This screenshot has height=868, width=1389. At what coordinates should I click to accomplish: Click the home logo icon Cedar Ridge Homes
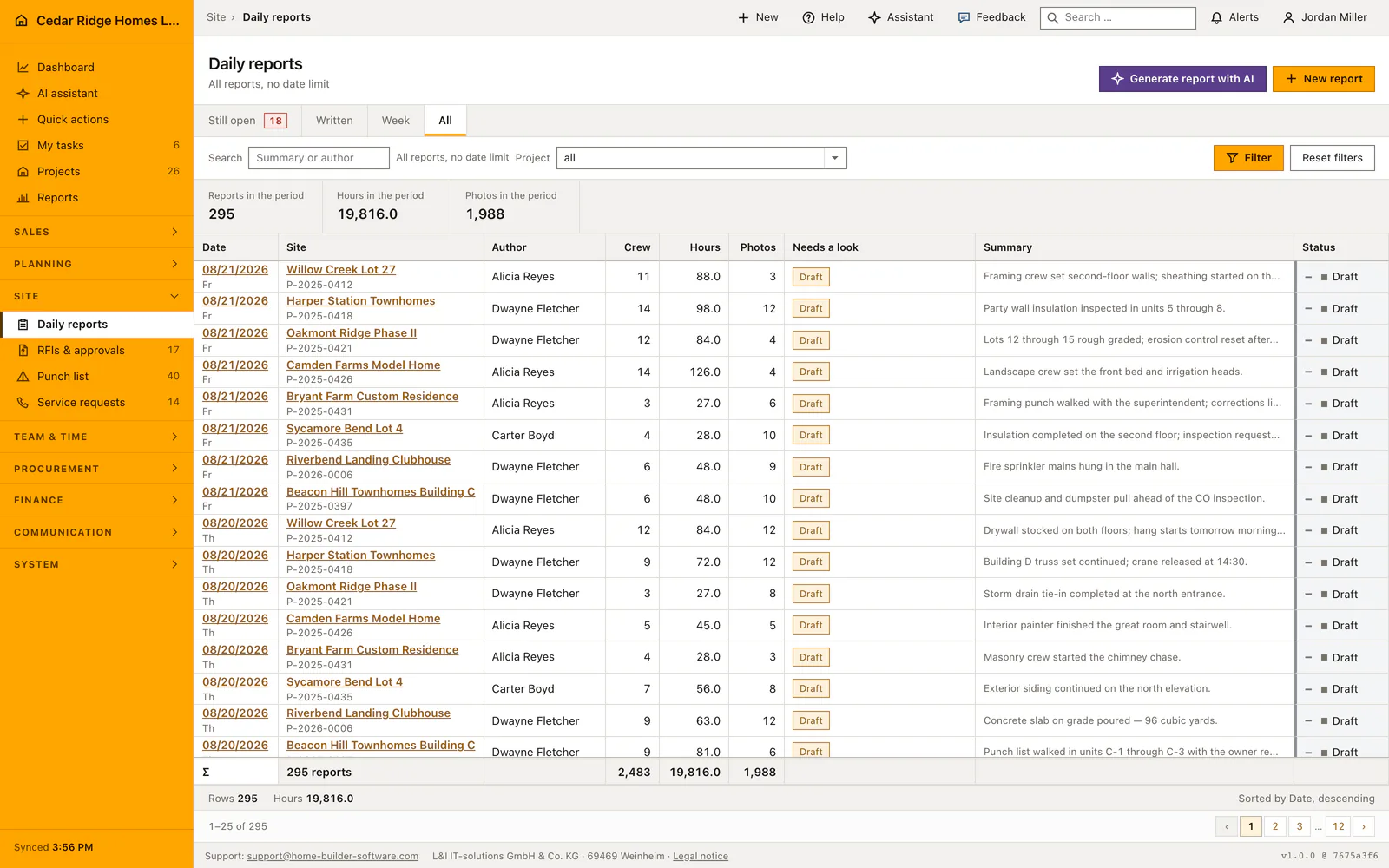coord(22,21)
